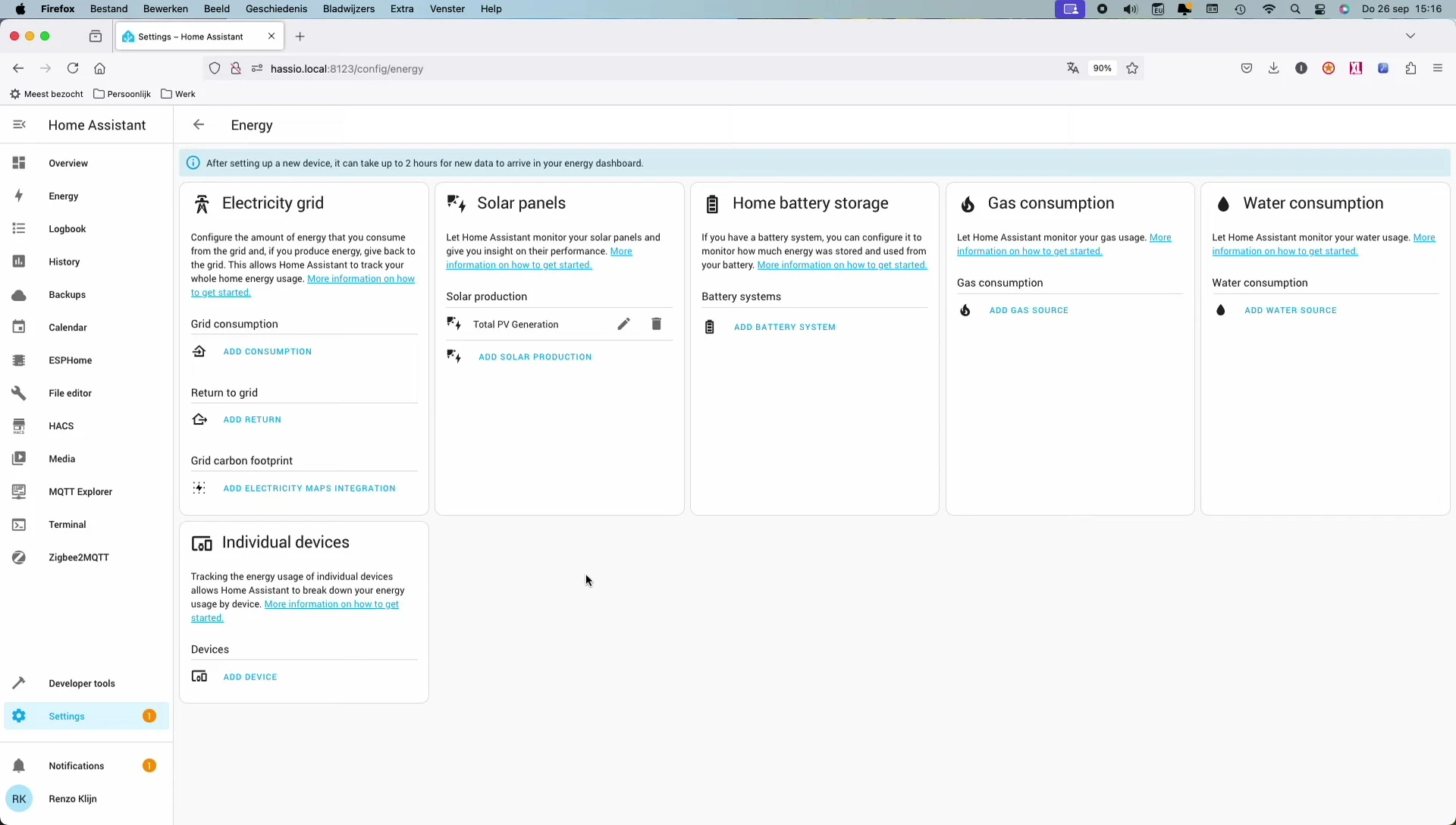Click the Developer tools hammer icon
The image size is (1456, 825).
coord(19,683)
